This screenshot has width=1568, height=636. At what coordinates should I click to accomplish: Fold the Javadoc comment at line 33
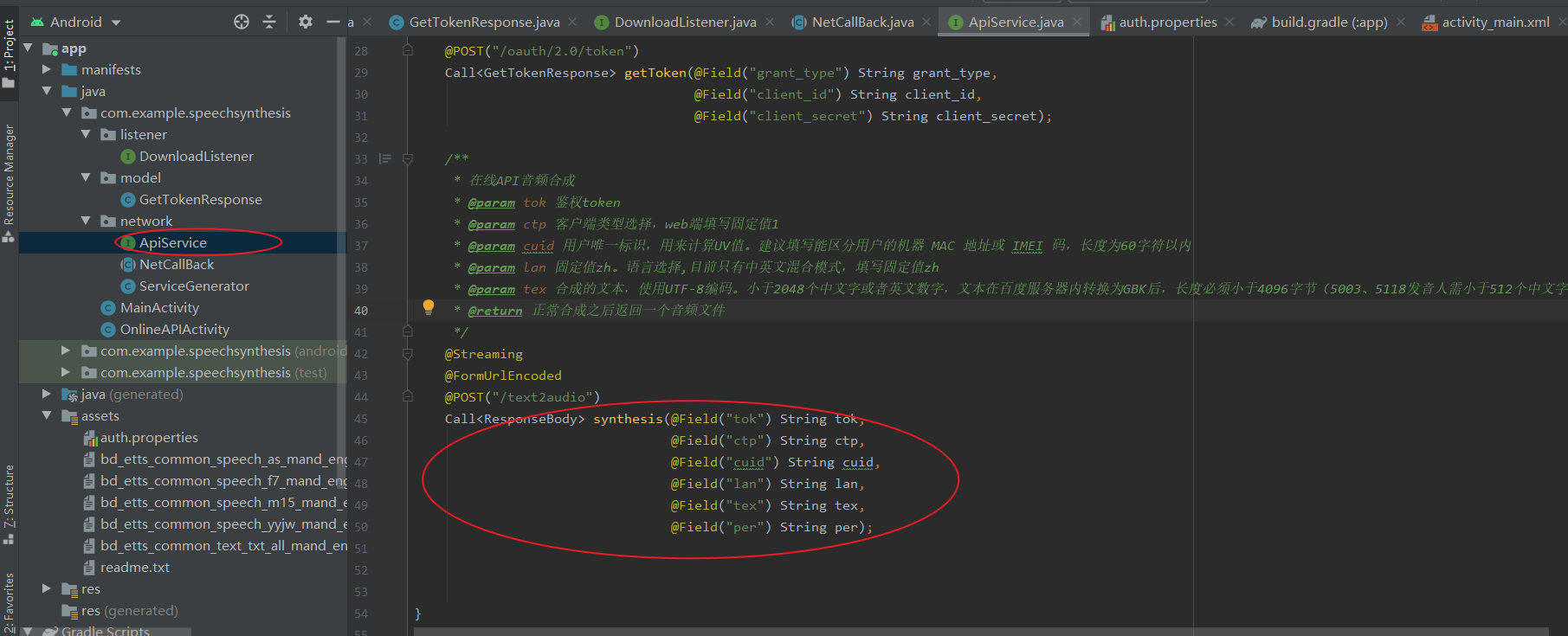pyautogui.click(x=407, y=158)
